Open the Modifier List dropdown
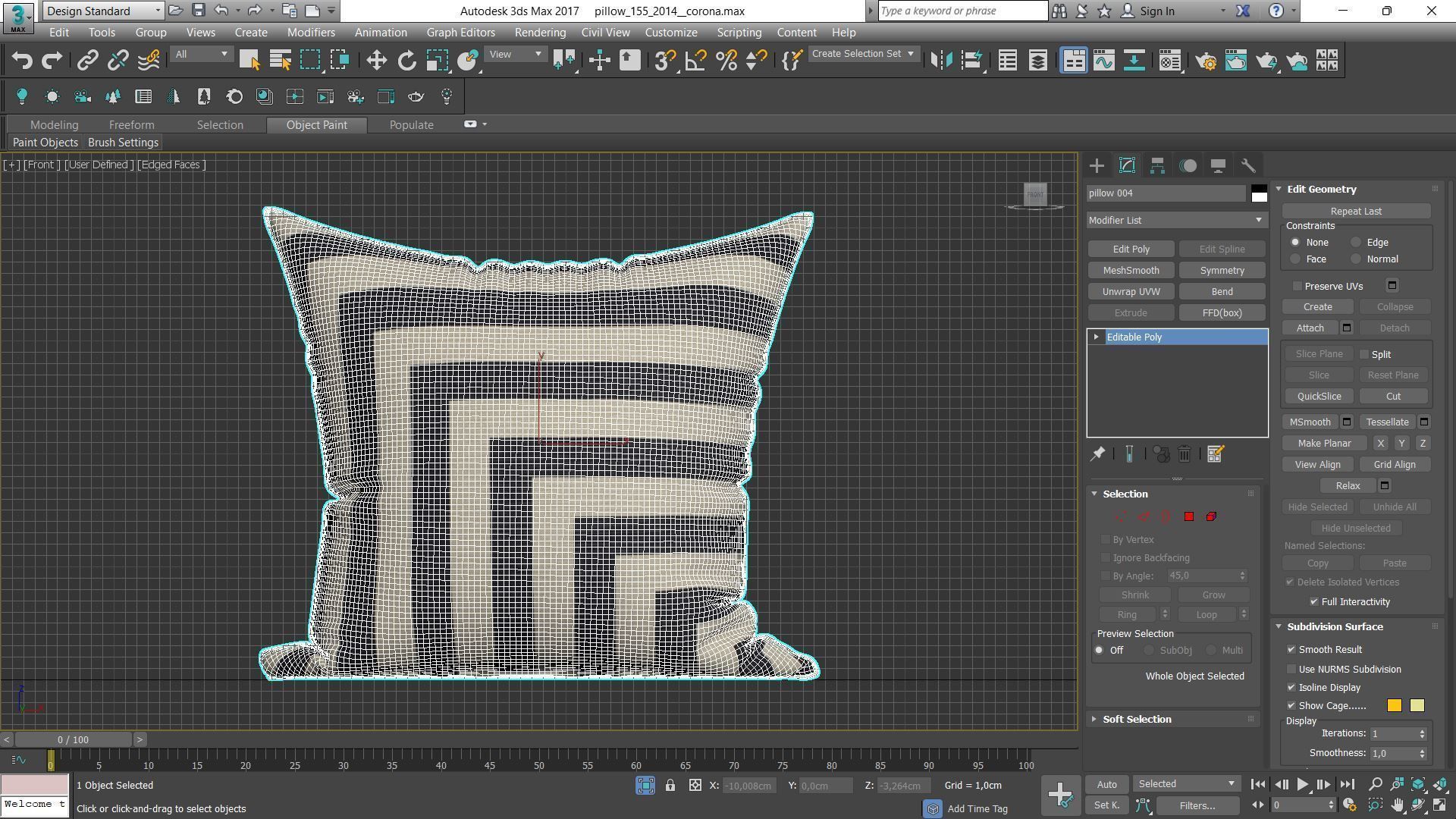Screen dimensions: 1456x819 pos(1177,220)
